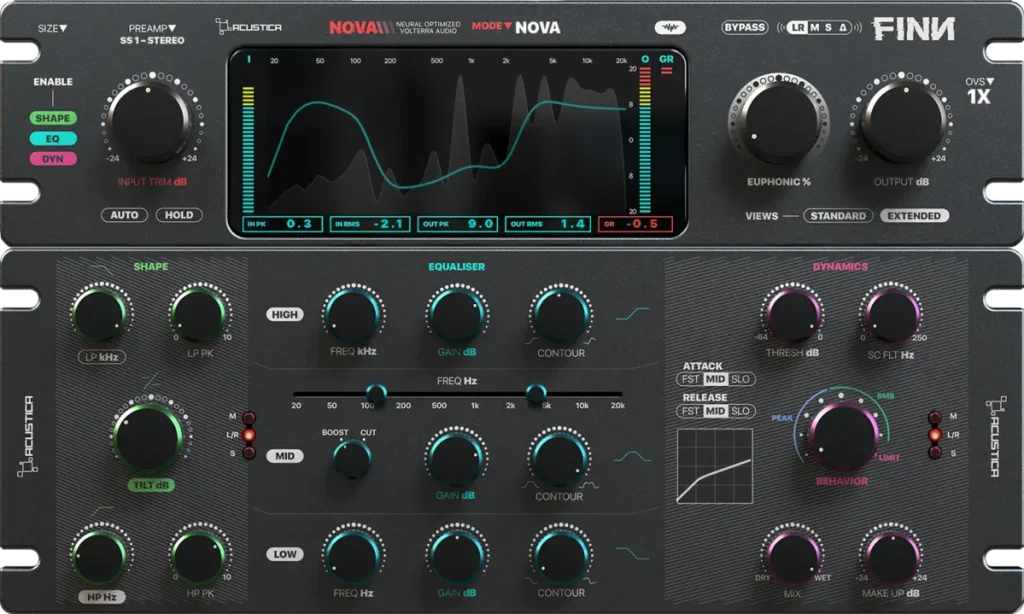The image size is (1024, 614).
Task: Click the BOOST/CUT mid knob
Action: tap(351, 459)
